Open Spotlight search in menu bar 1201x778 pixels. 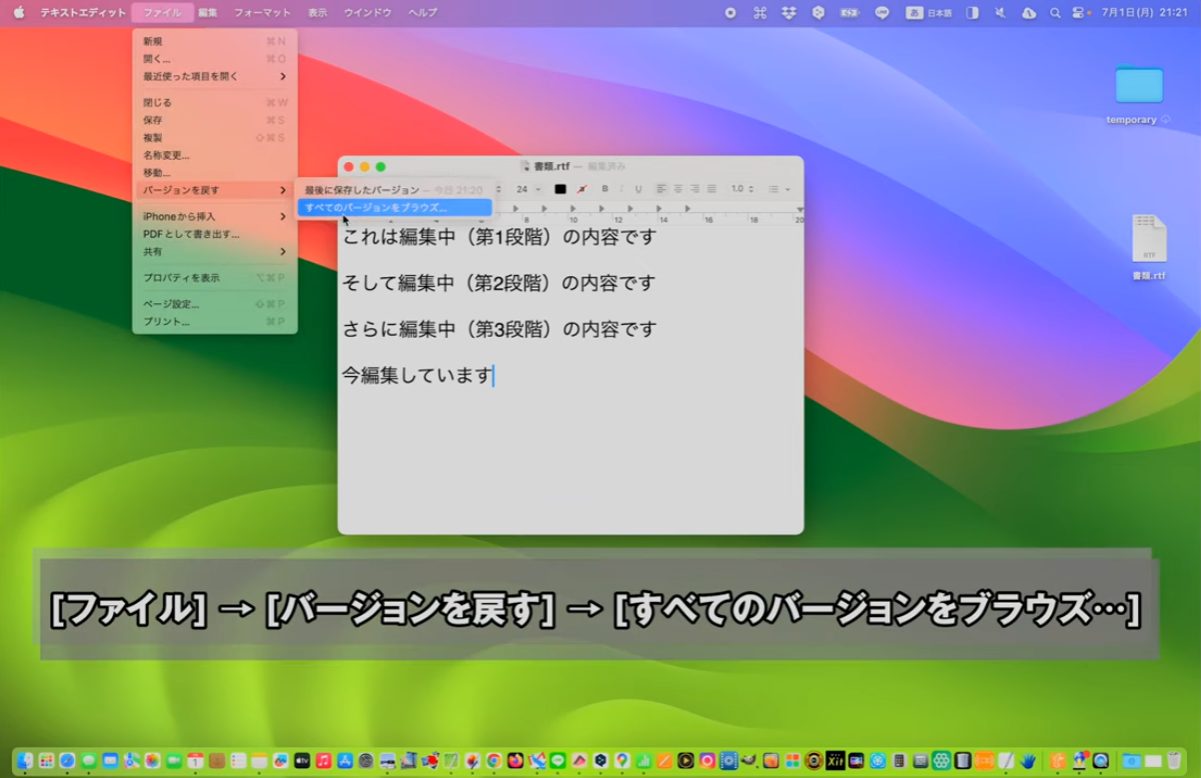pos(1055,12)
